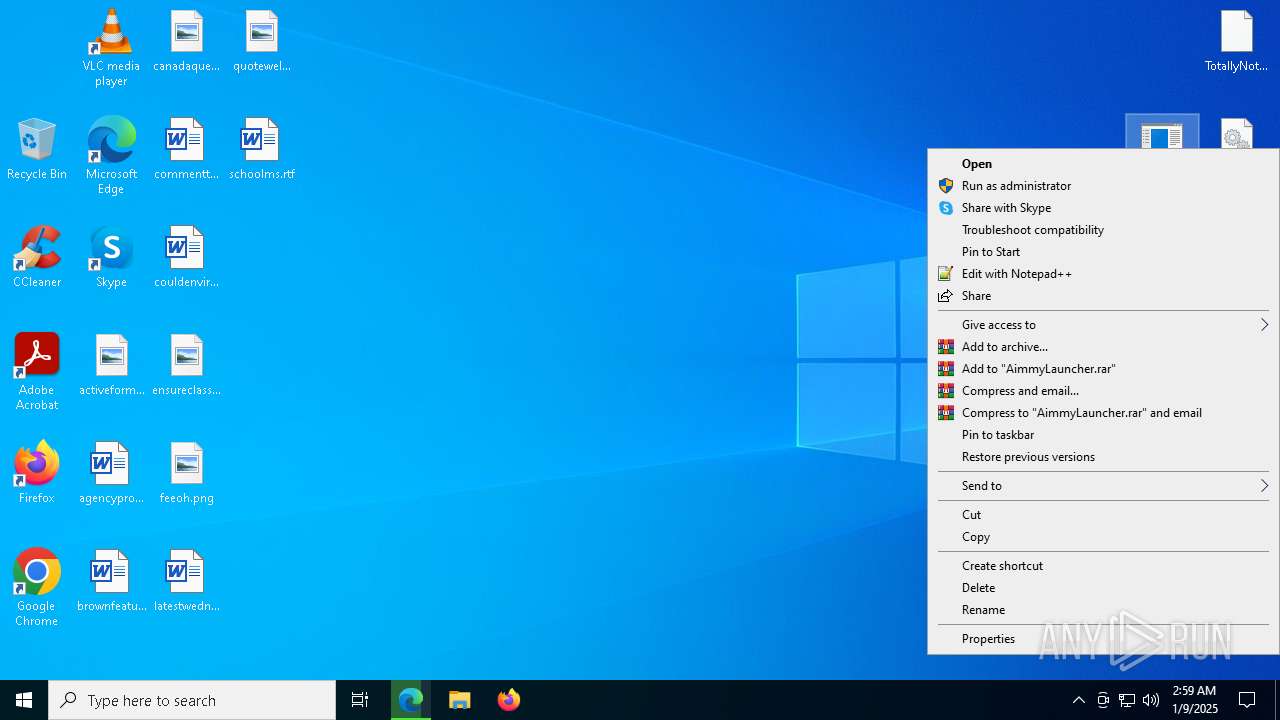This screenshot has height=720, width=1280.
Task: Click the taskbar search box
Action: click(192, 700)
